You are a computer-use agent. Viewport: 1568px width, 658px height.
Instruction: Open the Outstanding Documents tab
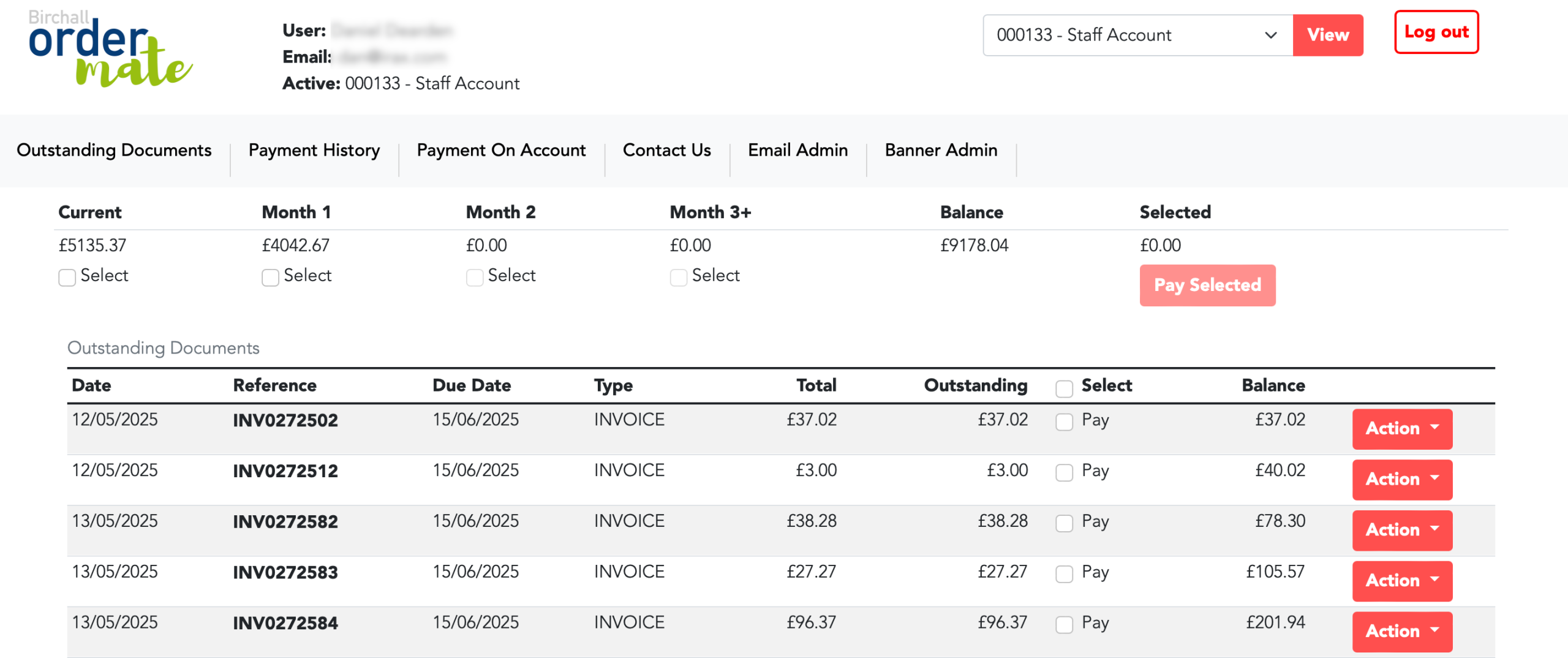click(114, 150)
